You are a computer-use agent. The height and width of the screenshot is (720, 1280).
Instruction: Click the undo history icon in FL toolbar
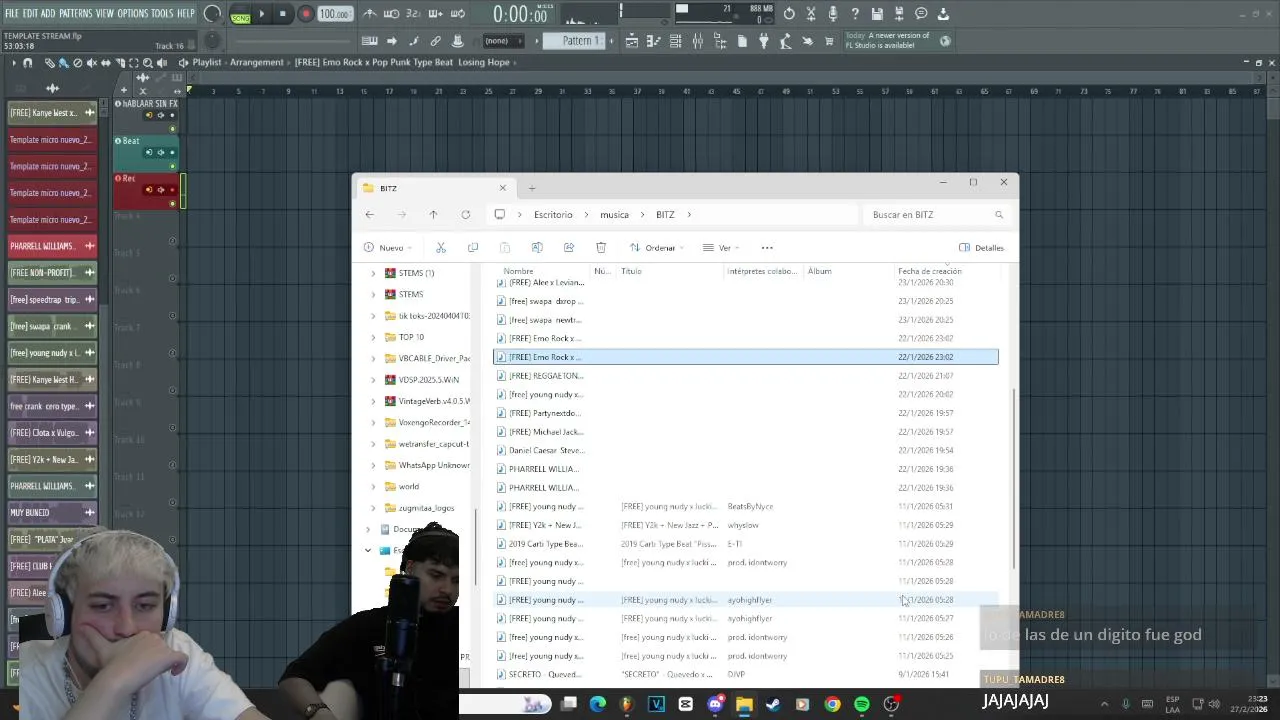(x=789, y=14)
